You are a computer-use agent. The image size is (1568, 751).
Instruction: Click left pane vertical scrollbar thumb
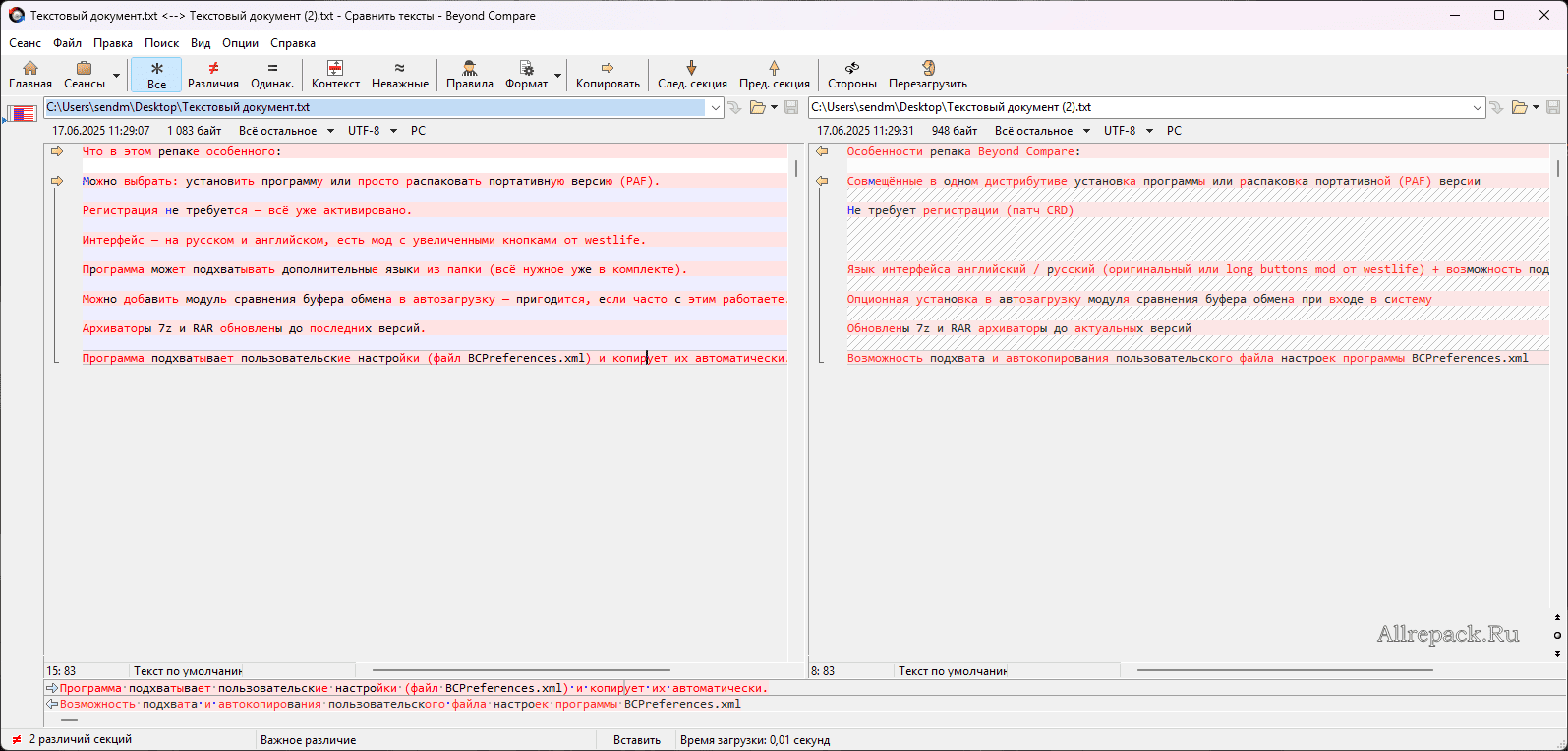(x=795, y=168)
